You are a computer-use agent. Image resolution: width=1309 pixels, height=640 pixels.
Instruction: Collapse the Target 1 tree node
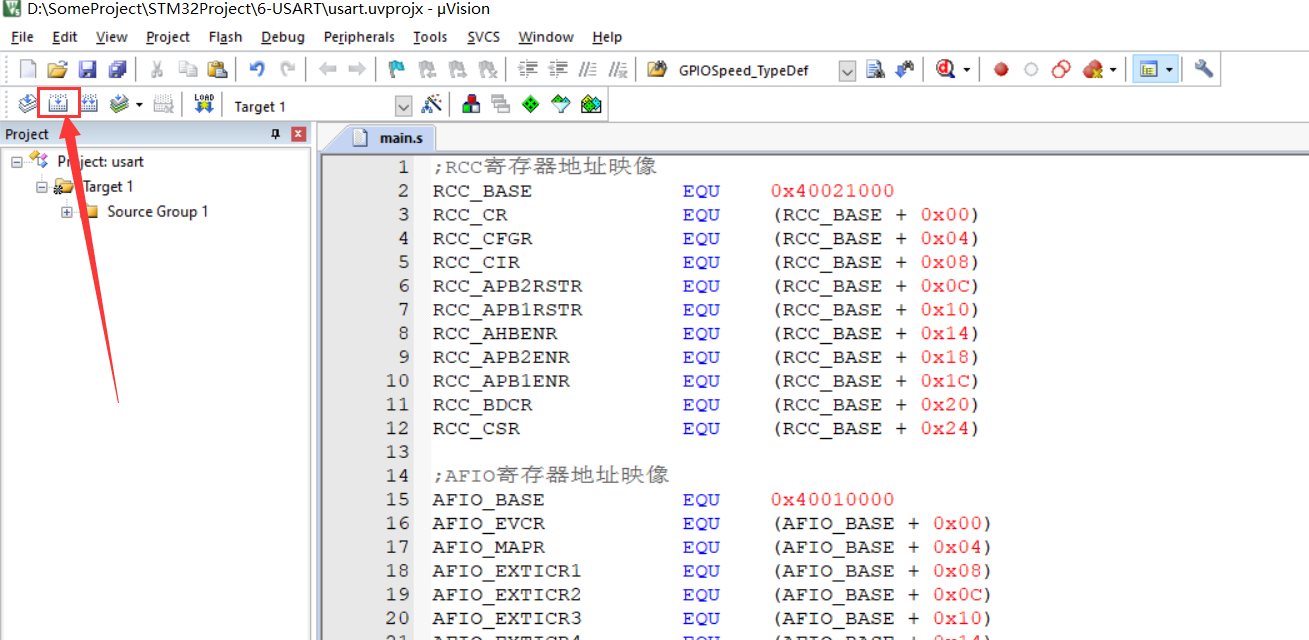pos(41,186)
